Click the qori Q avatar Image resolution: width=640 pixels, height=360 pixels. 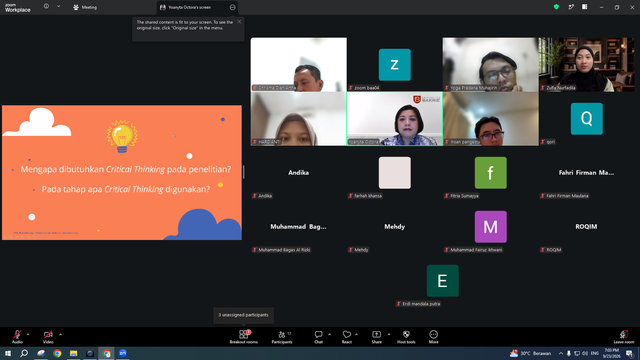(587, 119)
